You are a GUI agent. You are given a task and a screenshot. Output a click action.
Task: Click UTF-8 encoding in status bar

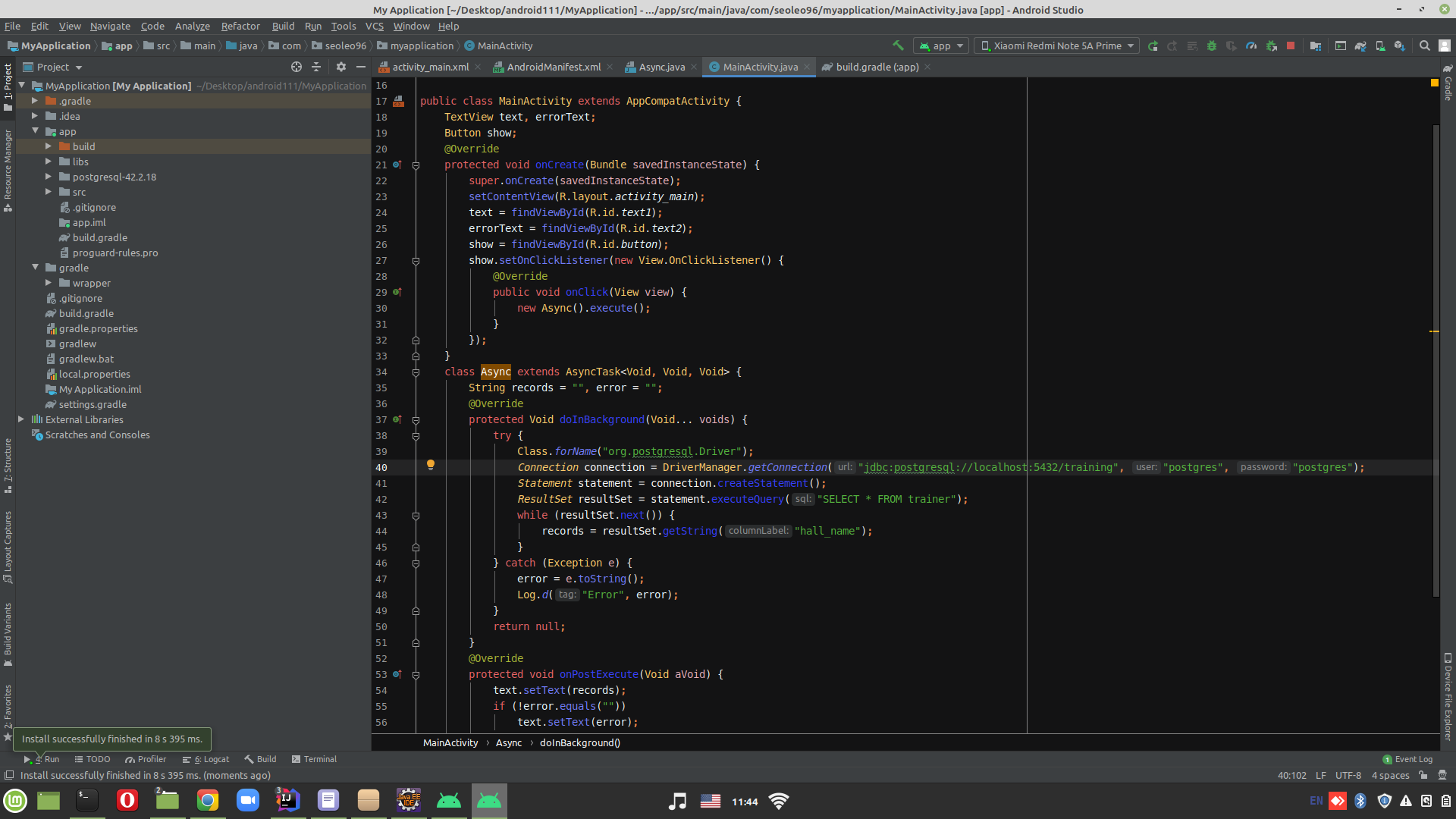pos(1348,775)
